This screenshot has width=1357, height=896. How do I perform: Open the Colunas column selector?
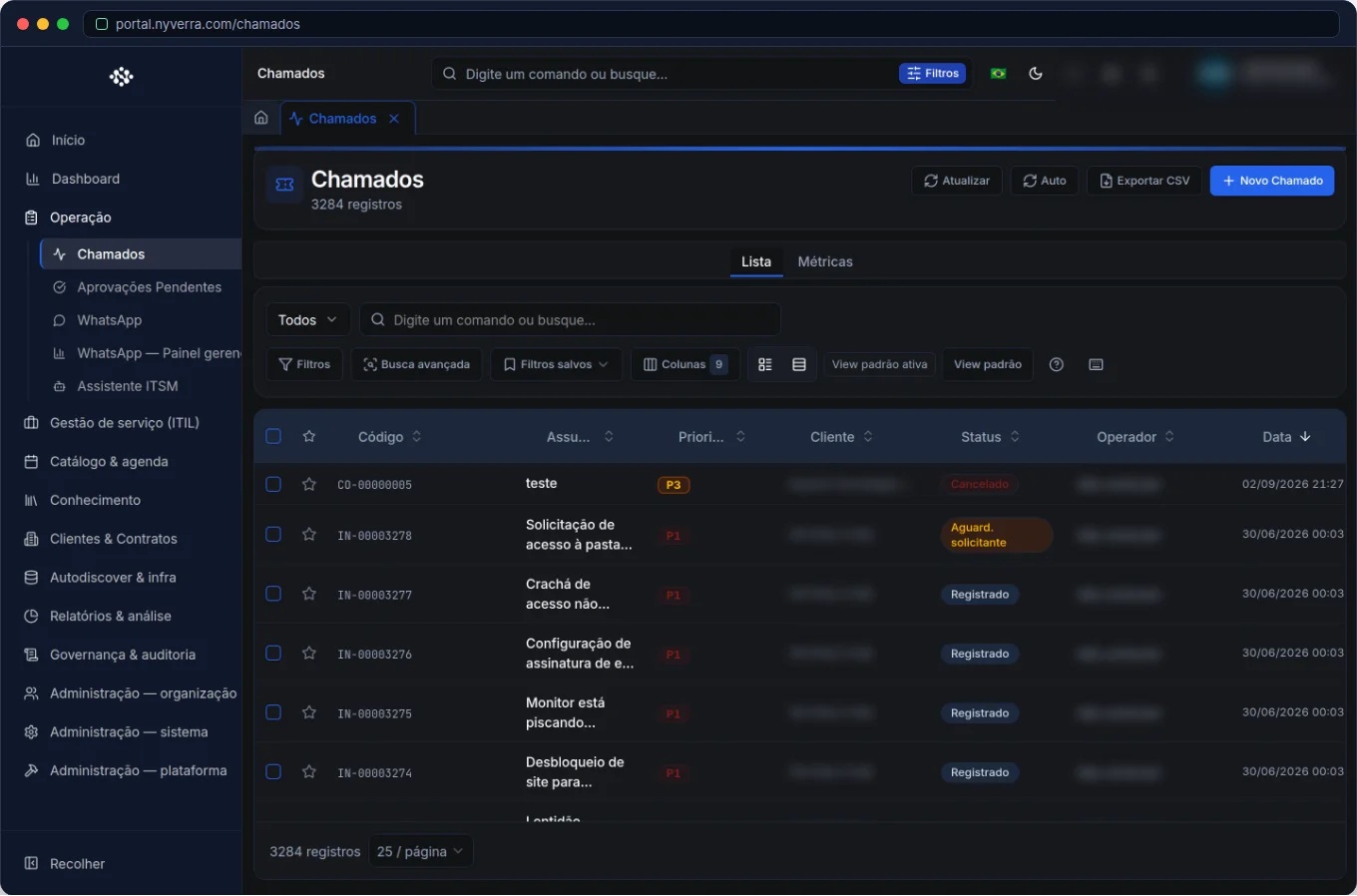point(684,365)
